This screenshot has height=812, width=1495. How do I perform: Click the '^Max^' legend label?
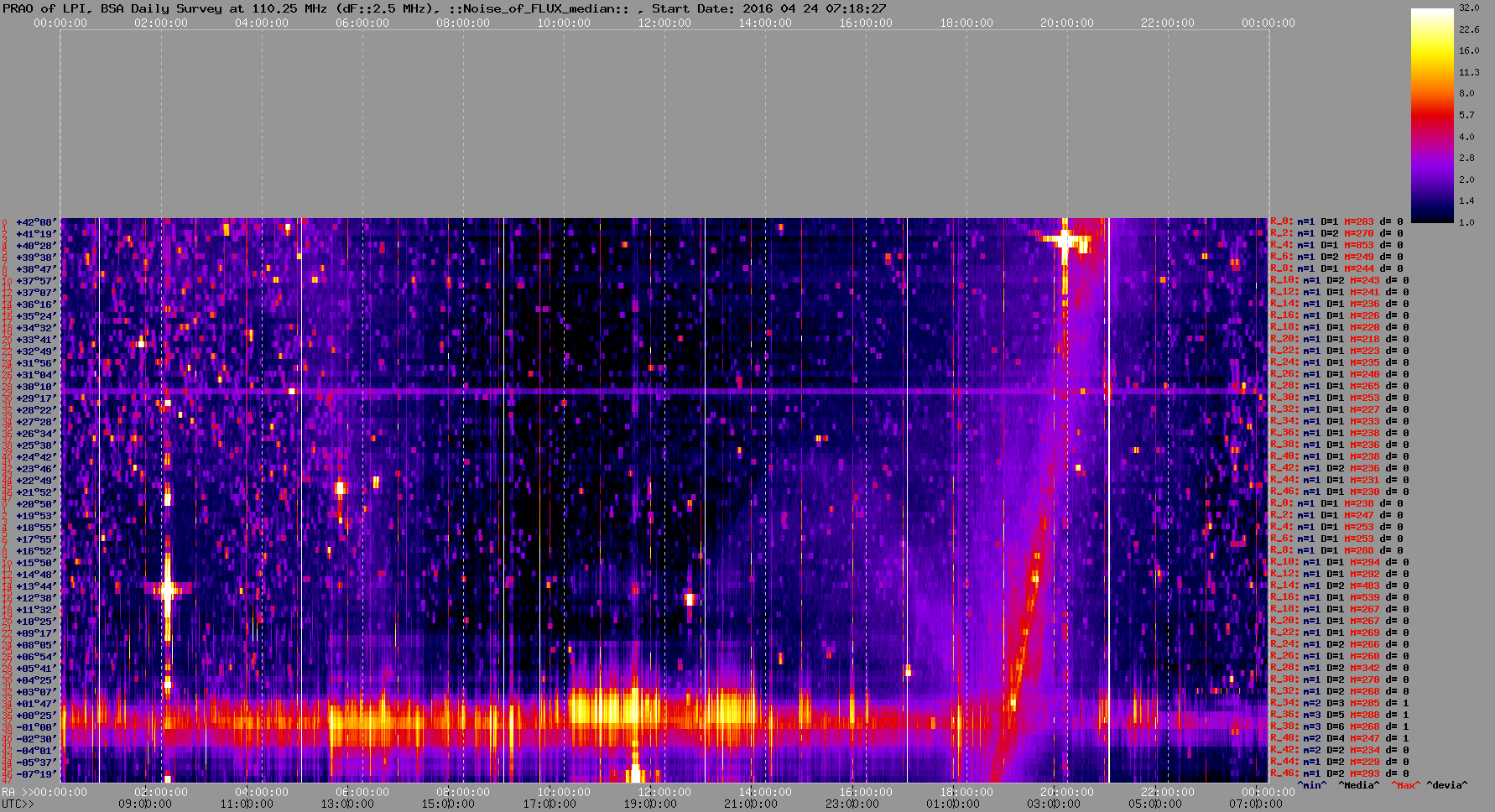click(x=1406, y=785)
